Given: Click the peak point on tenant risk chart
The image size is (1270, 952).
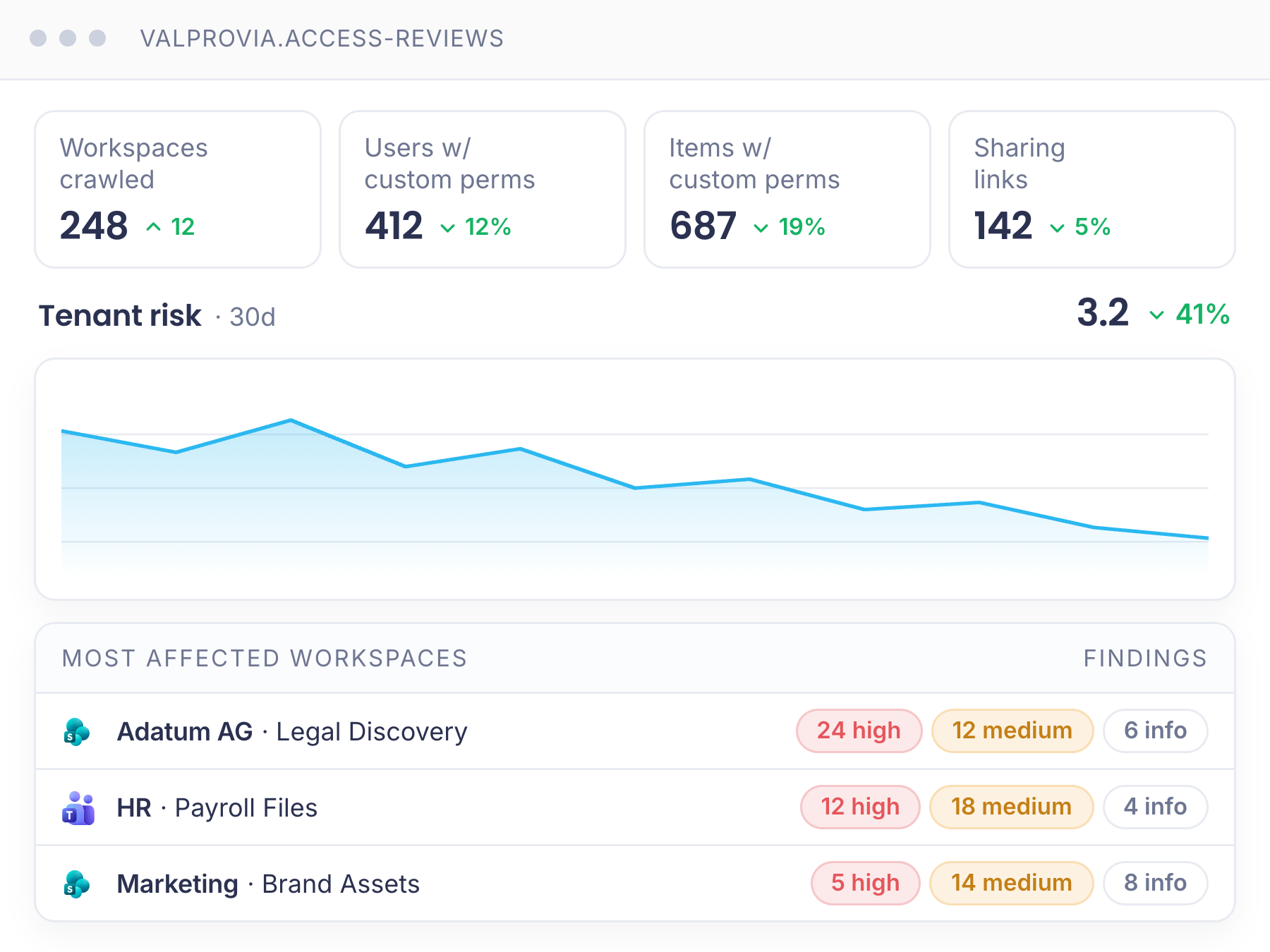Looking at the screenshot, I should pos(291,420).
